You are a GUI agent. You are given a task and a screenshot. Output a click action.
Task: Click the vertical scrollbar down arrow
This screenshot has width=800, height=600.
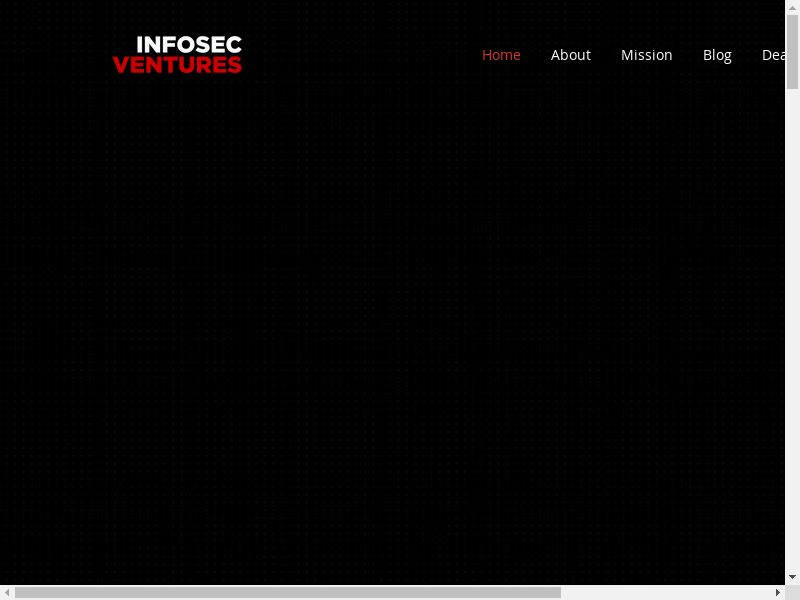[792, 577]
